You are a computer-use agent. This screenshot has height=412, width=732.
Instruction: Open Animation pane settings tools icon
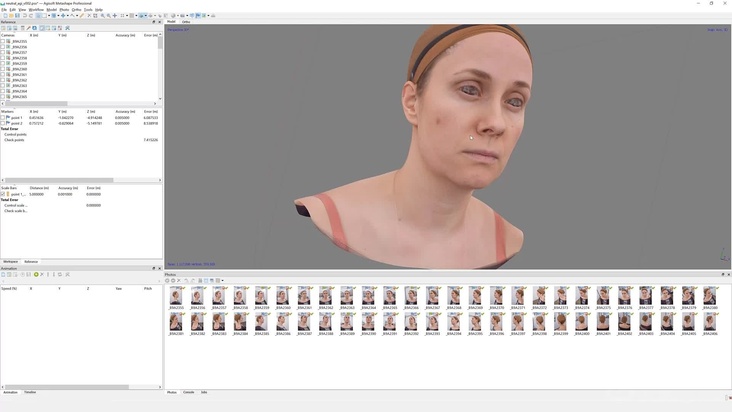(x=67, y=274)
